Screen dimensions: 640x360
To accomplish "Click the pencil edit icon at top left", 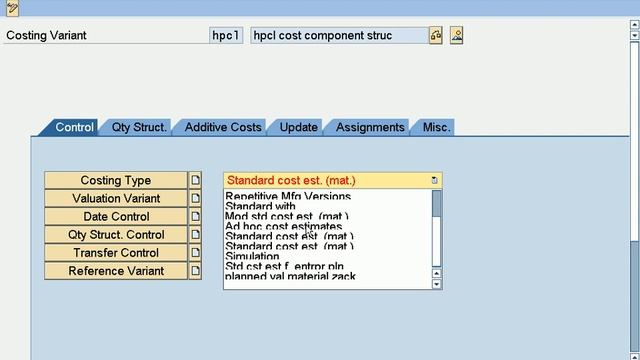I will pos(12,8).
